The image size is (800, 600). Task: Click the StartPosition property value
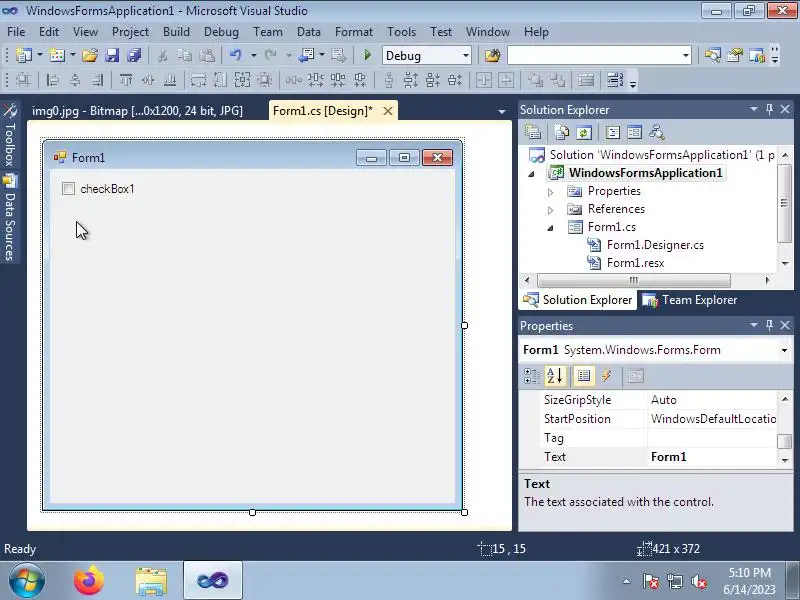click(712, 419)
